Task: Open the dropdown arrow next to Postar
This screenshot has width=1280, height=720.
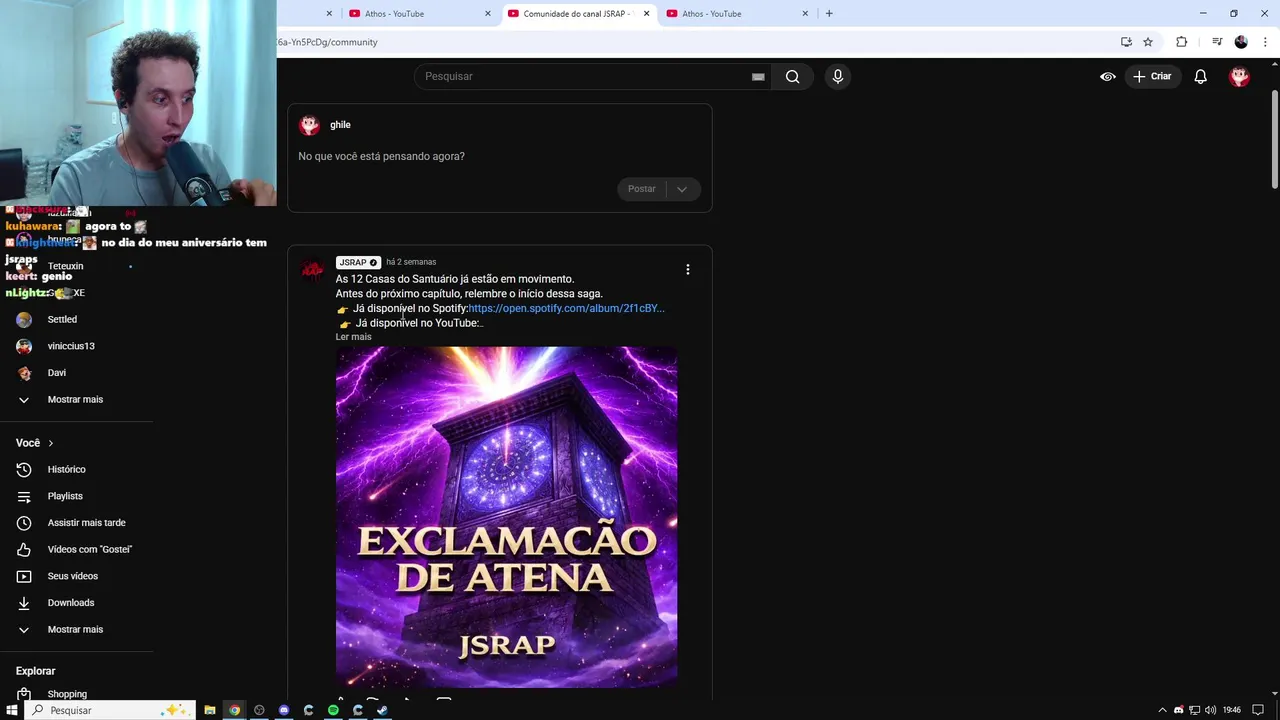Action: coord(682,189)
